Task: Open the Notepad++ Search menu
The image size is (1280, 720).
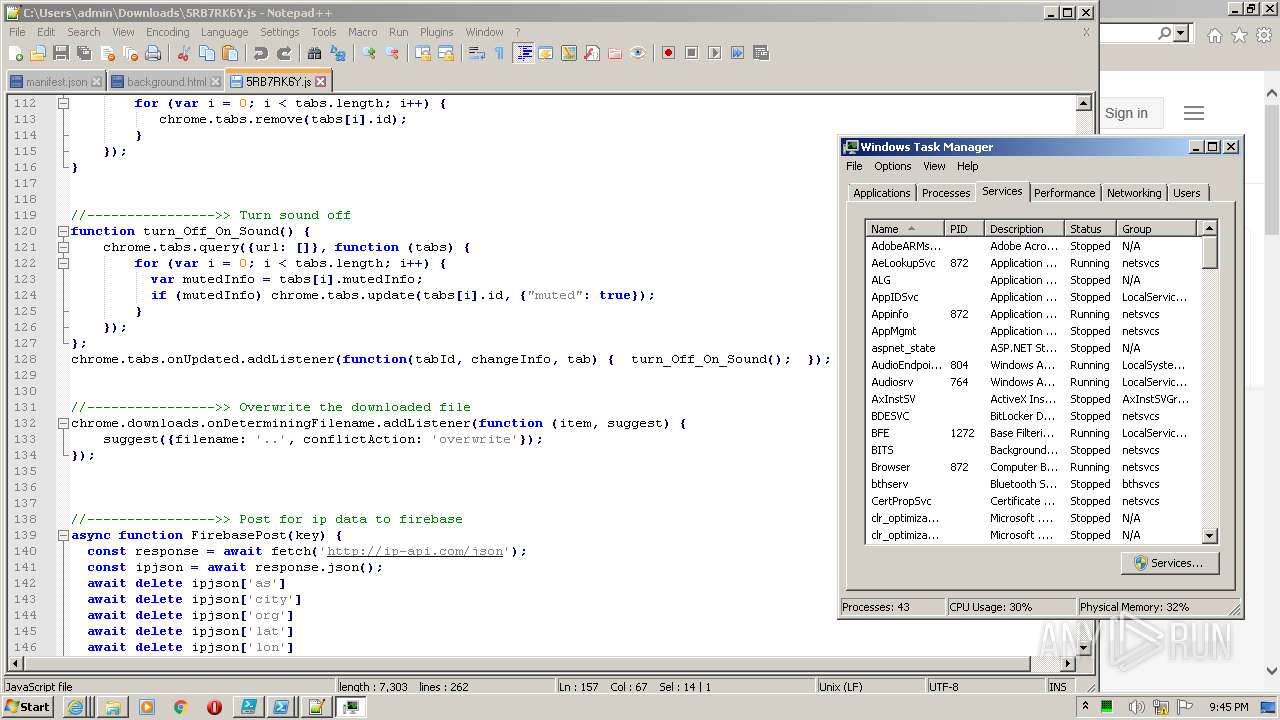Action: pyautogui.click(x=84, y=32)
